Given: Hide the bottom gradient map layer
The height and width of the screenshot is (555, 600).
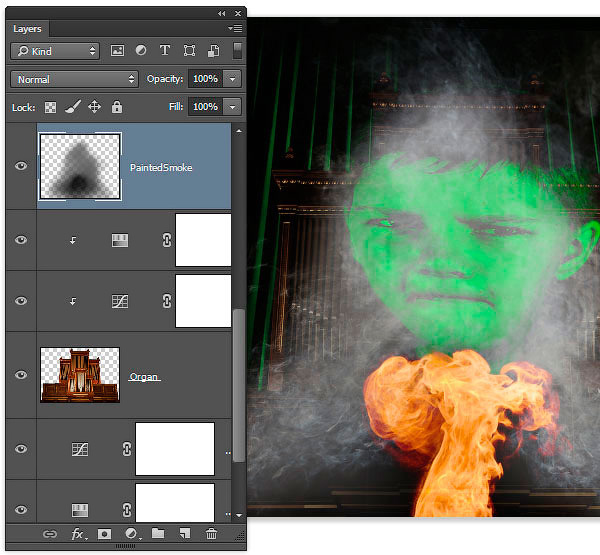Looking at the screenshot, I should (21, 509).
